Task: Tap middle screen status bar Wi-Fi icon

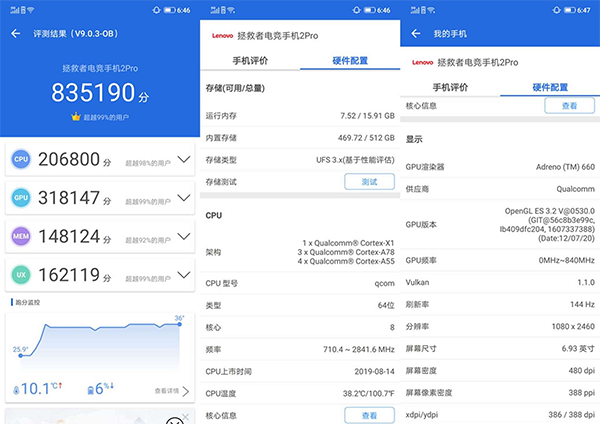Action: coord(232,10)
